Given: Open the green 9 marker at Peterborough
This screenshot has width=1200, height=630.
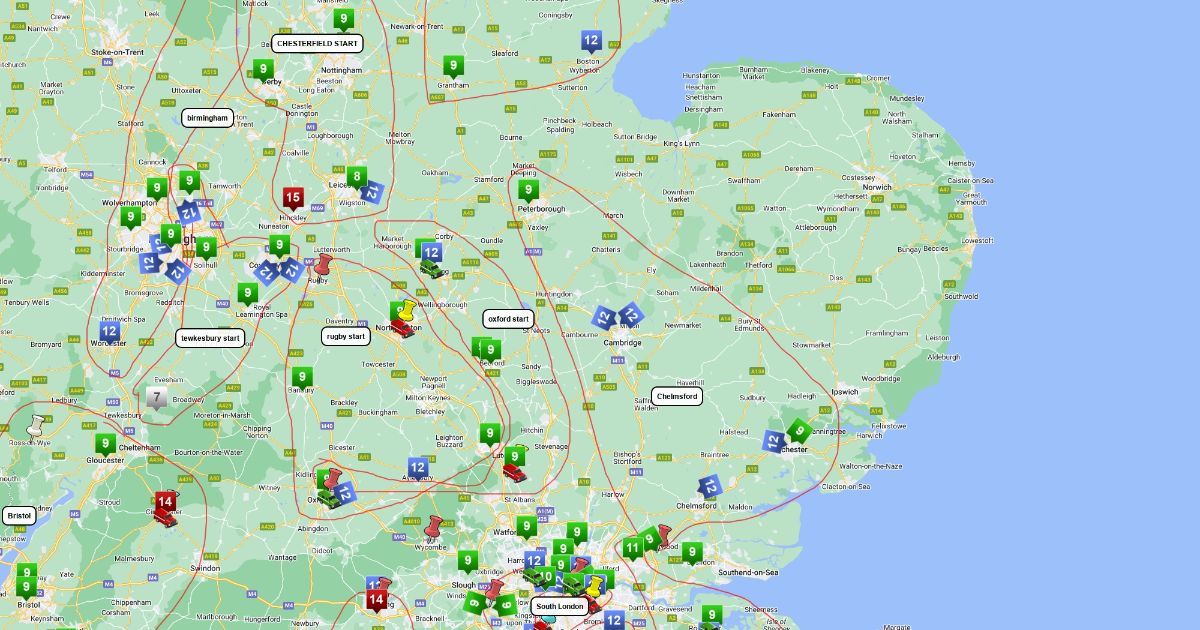Looking at the screenshot, I should click(x=528, y=192).
